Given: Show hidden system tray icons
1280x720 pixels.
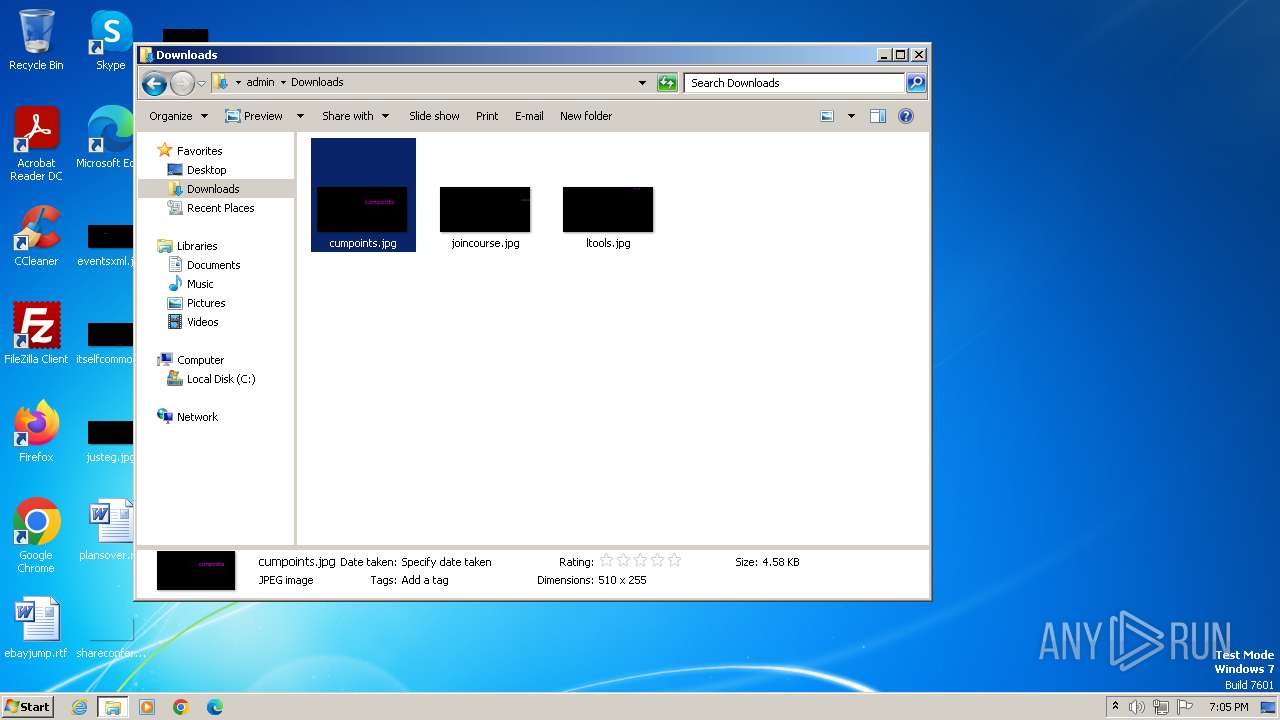Looking at the screenshot, I should click(1115, 707).
